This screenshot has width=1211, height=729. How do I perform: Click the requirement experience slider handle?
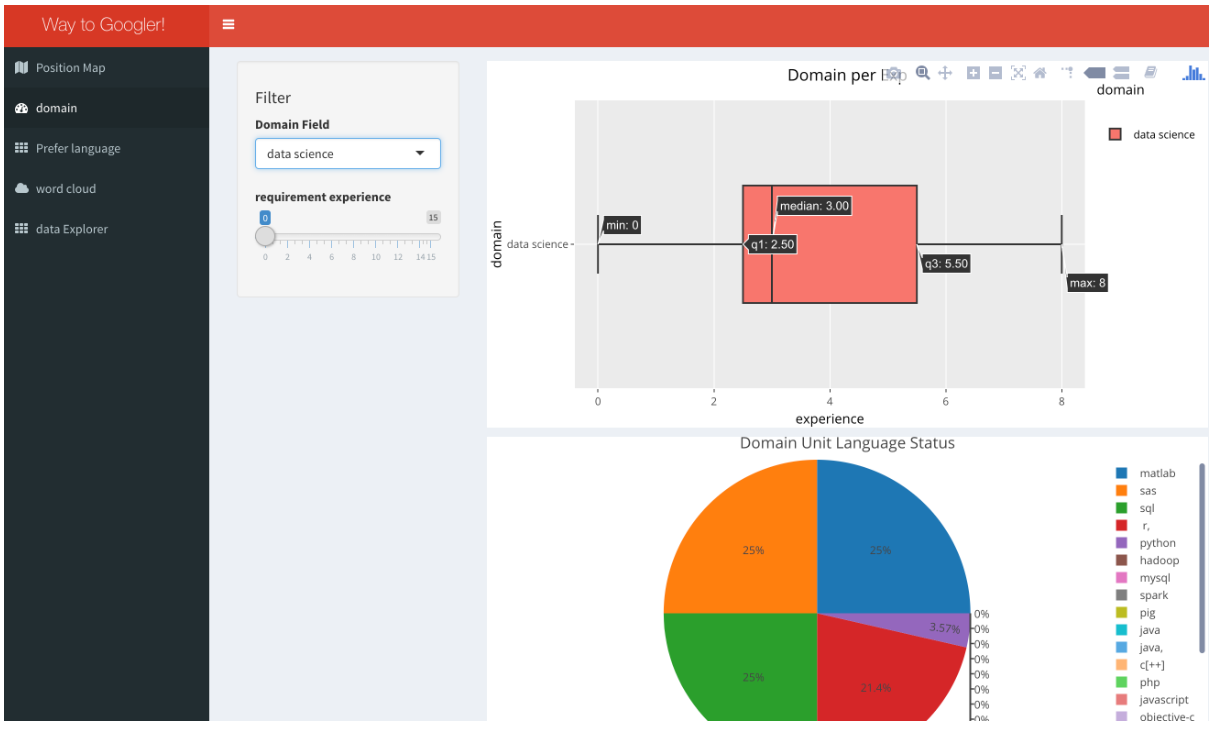tap(265, 236)
